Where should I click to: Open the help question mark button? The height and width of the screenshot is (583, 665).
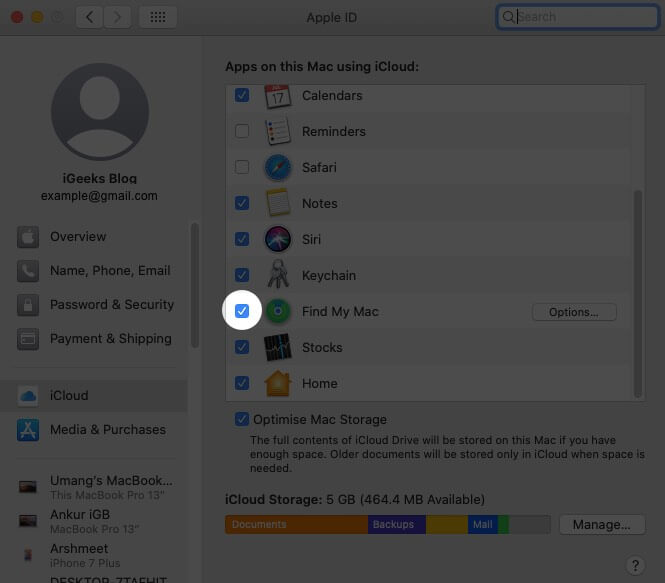pos(635,565)
